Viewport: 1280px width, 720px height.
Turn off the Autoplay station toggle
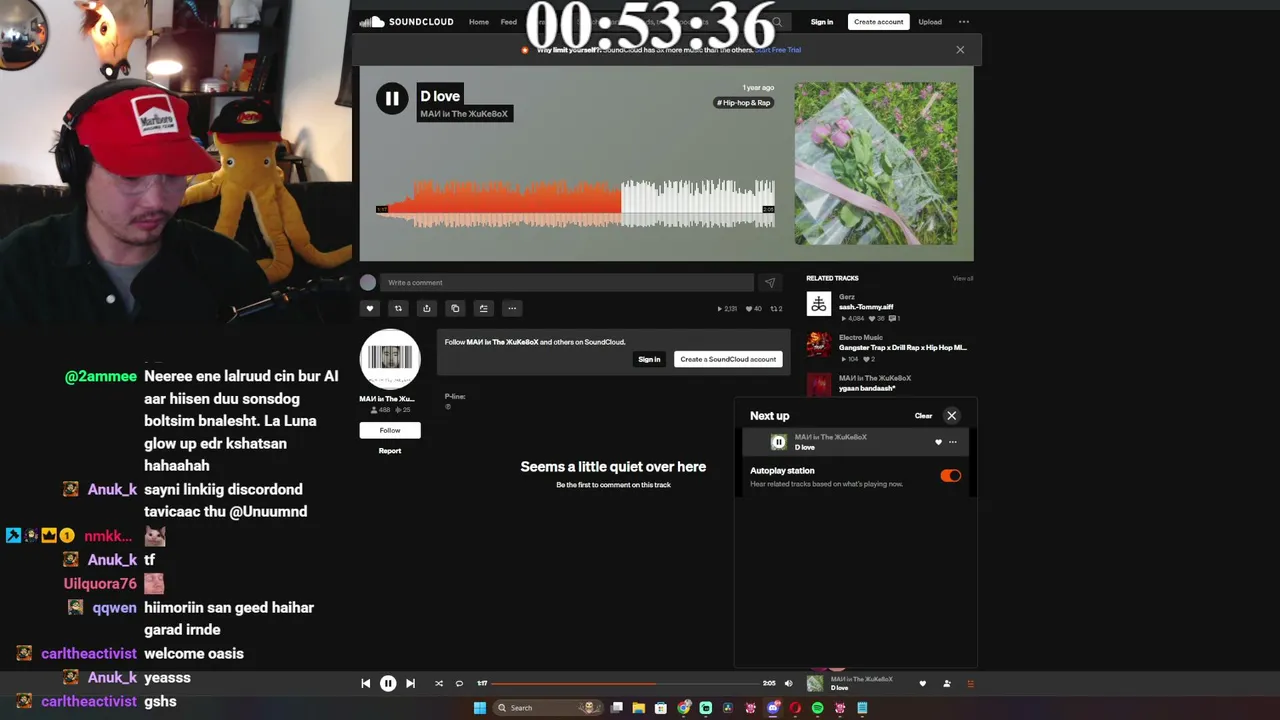[x=951, y=476]
